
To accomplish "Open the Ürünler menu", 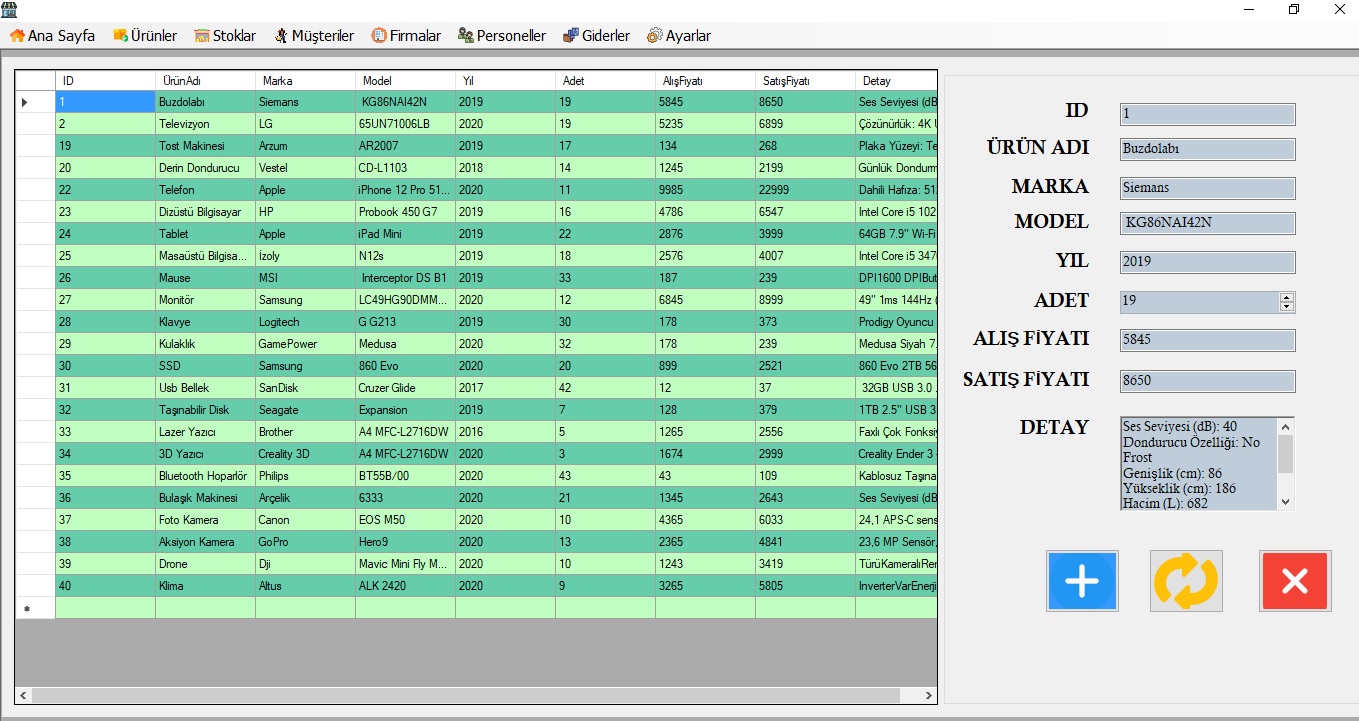I will pyautogui.click(x=145, y=36).
